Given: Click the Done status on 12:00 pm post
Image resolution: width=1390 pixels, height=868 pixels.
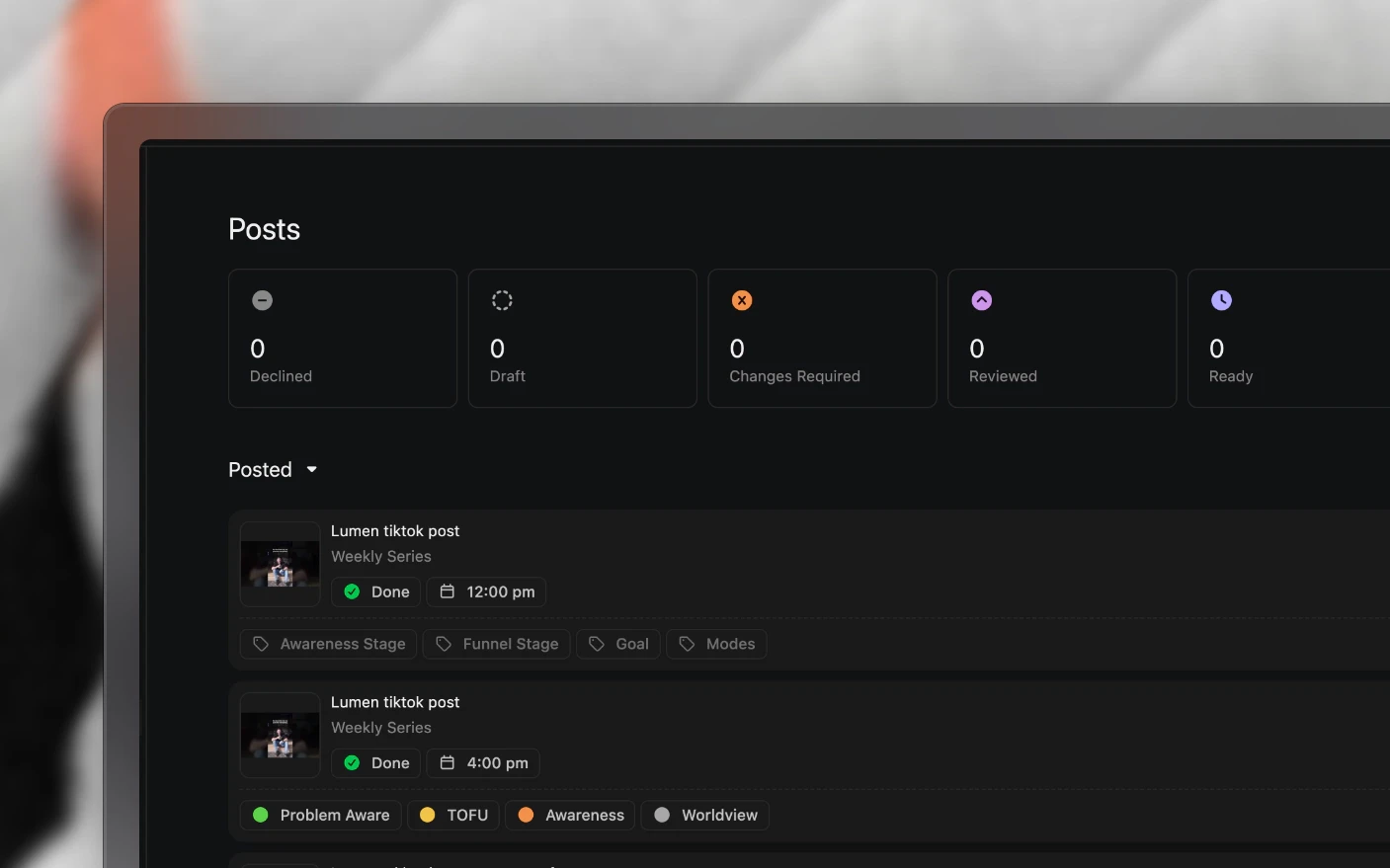Looking at the screenshot, I should pyautogui.click(x=376, y=592).
